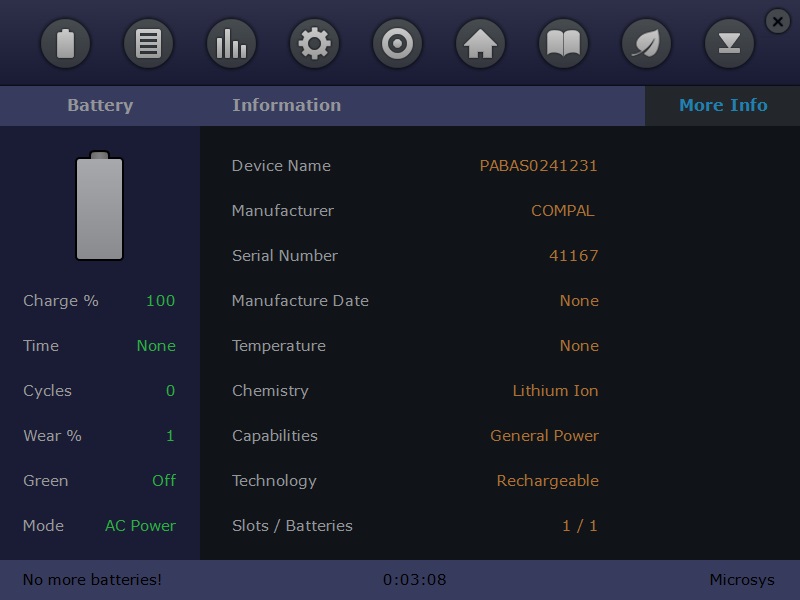
Task: Open the Settings gear icon
Action: click(314, 43)
